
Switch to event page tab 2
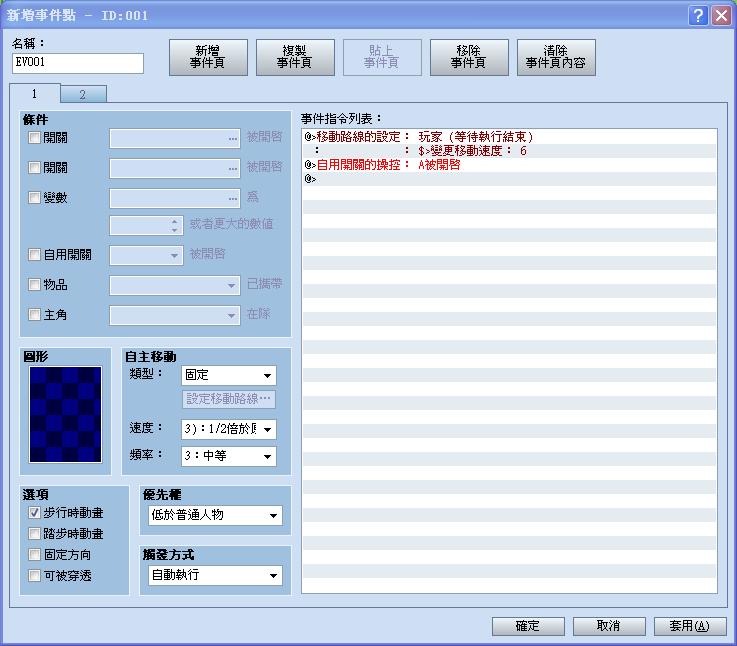click(x=83, y=94)
